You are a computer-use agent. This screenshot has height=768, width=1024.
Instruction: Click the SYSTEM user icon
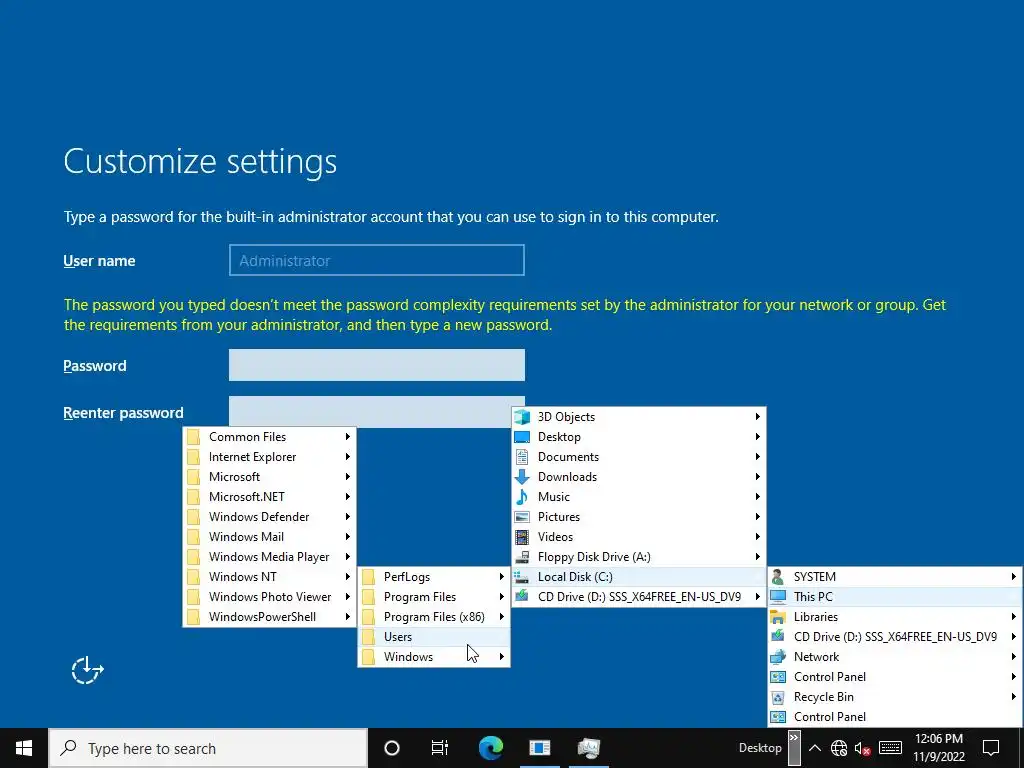click(778, 577)
